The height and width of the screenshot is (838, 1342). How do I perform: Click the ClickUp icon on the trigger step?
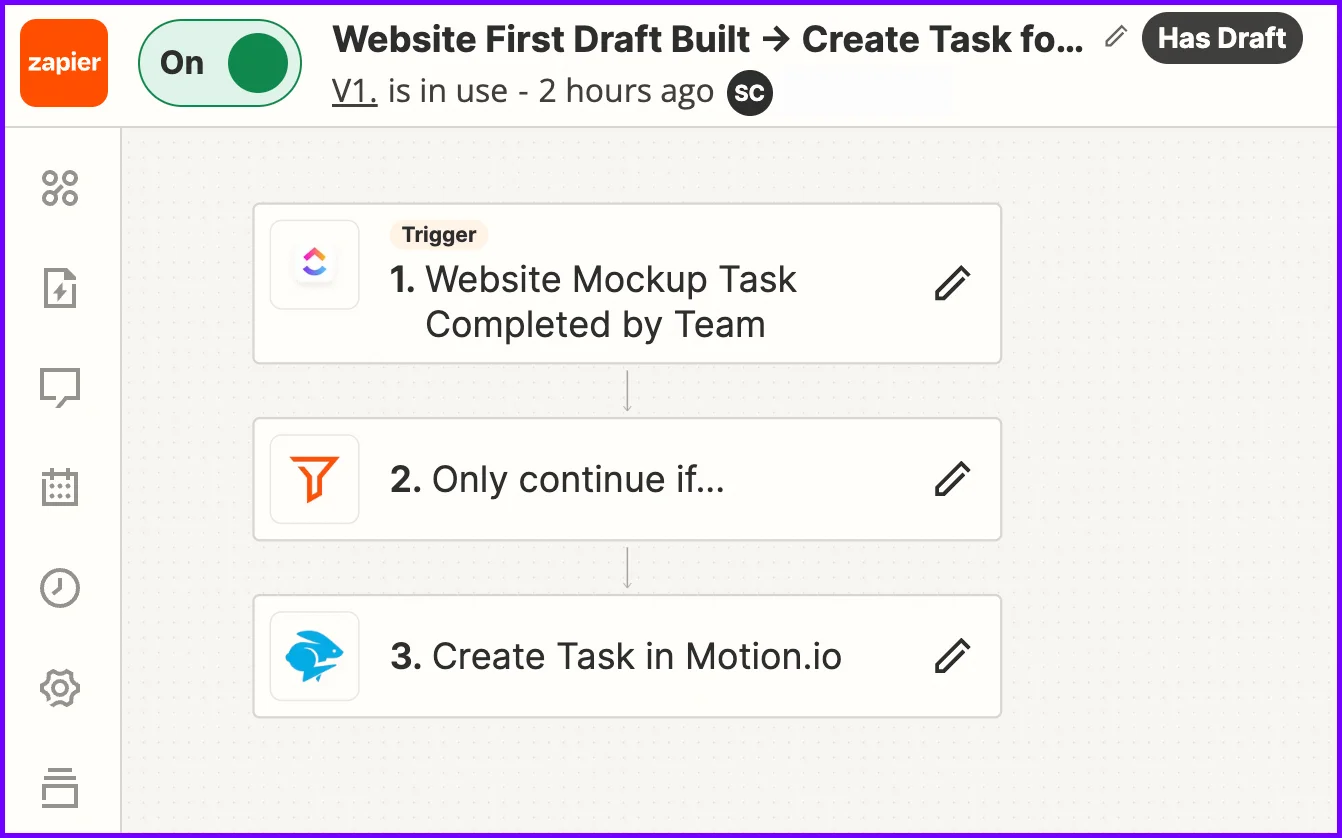314,264
